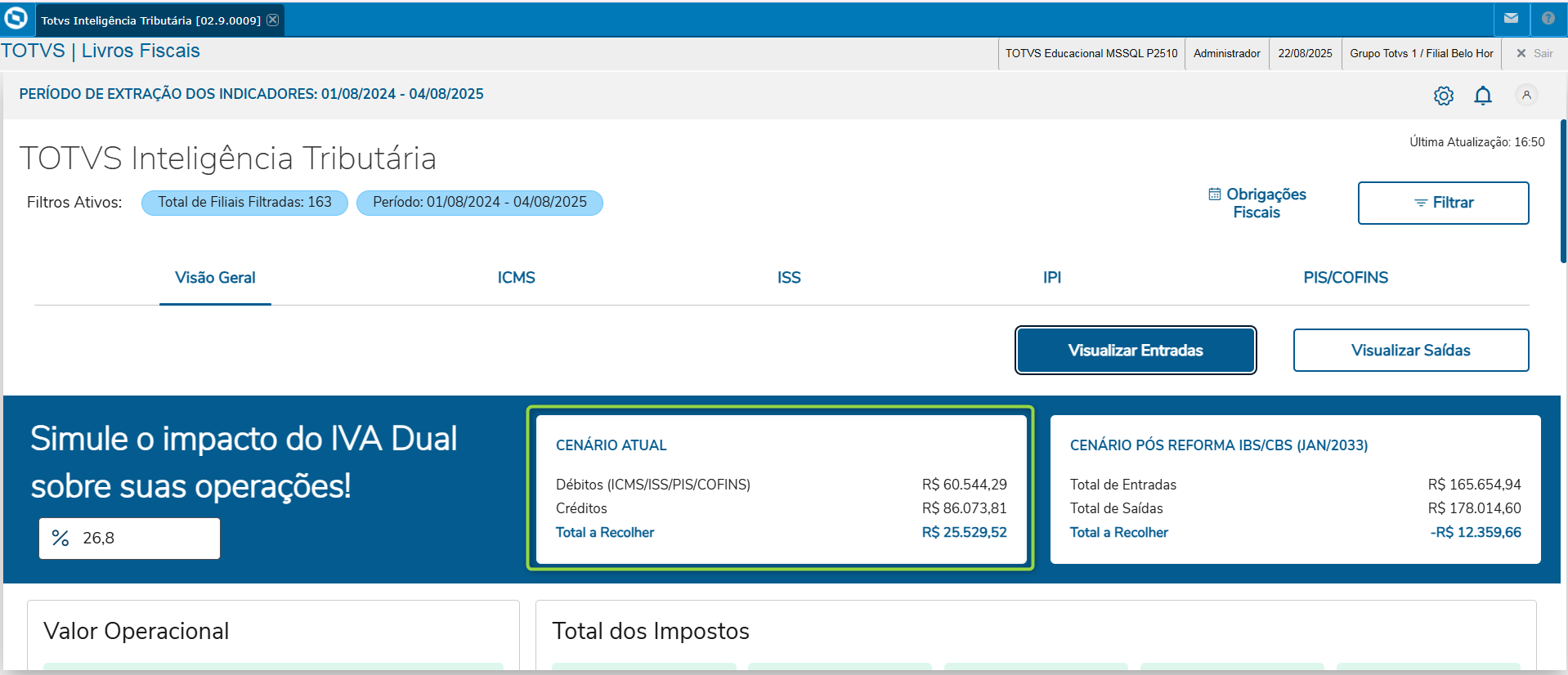This screenshot has width=1568, height=675.
Task: Close the Totvs Inteligência Tributária tab
Action: point(273,20)
